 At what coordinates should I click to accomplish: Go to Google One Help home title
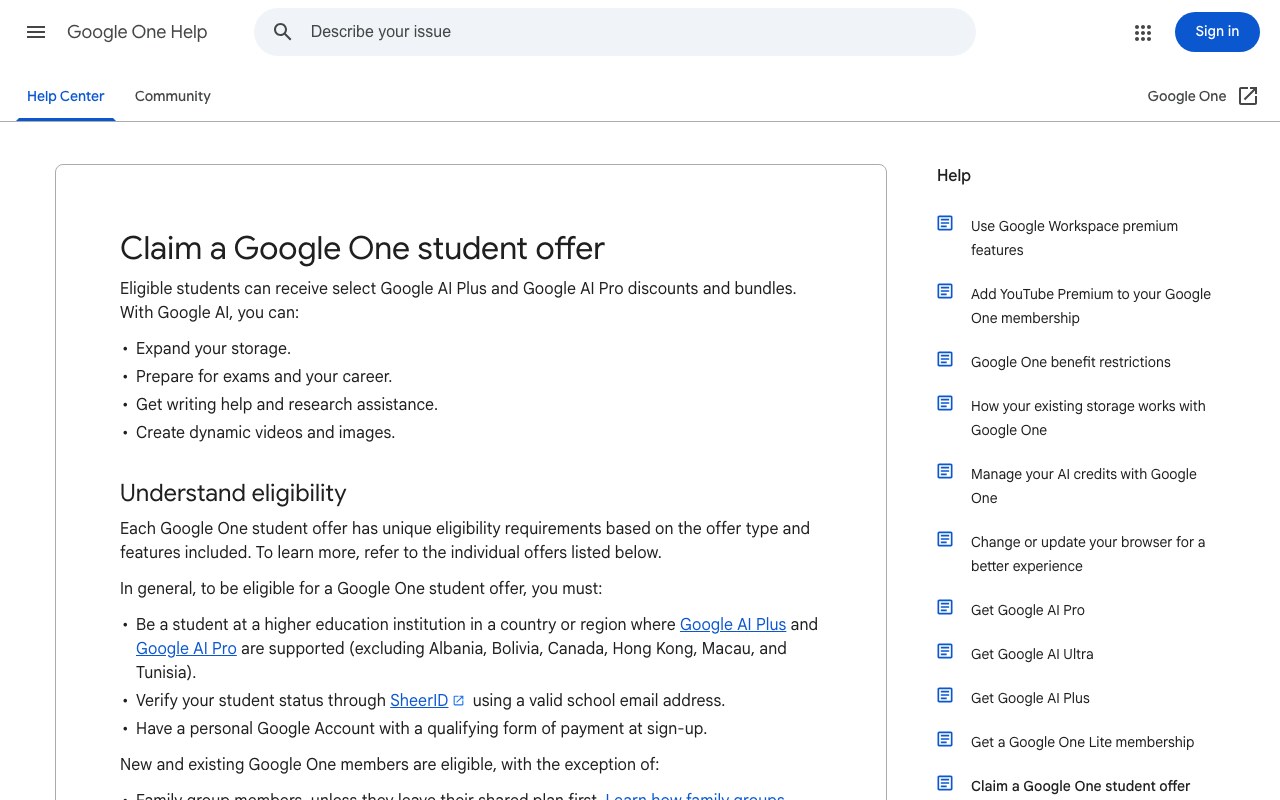[137, 32]
